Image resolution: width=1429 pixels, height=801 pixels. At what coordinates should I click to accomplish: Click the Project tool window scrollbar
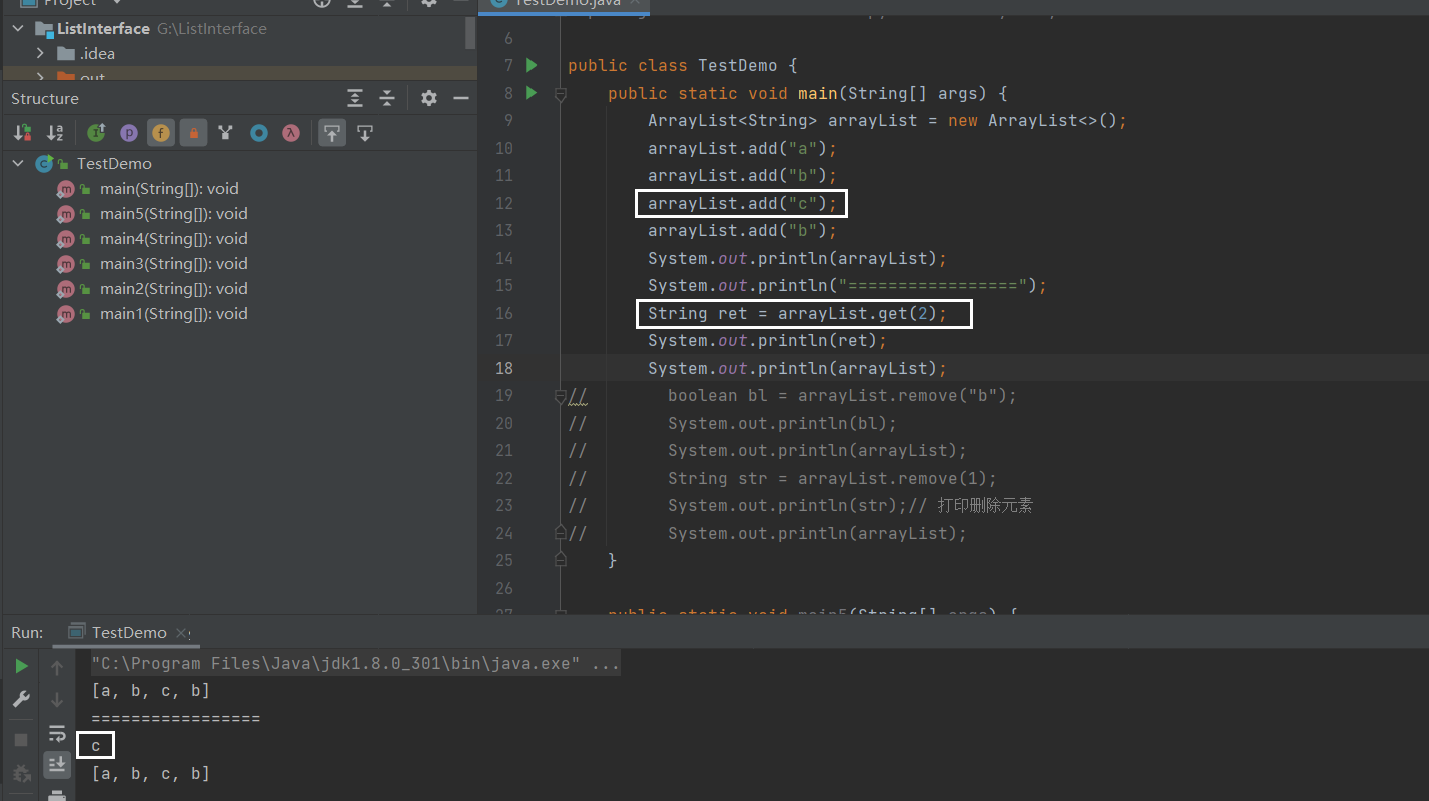(x=470, y=33)
